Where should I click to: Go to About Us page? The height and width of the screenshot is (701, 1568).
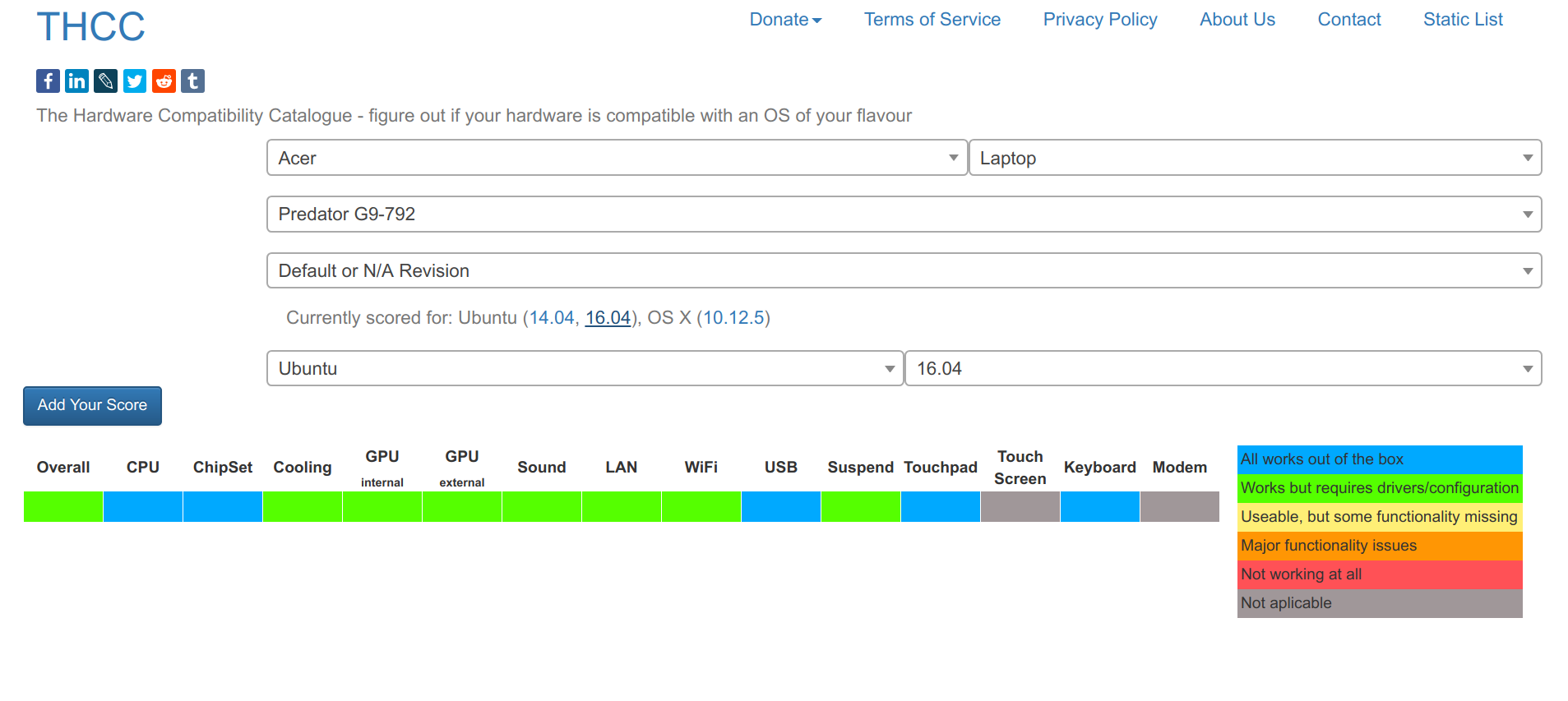[x=1237, y=20]
